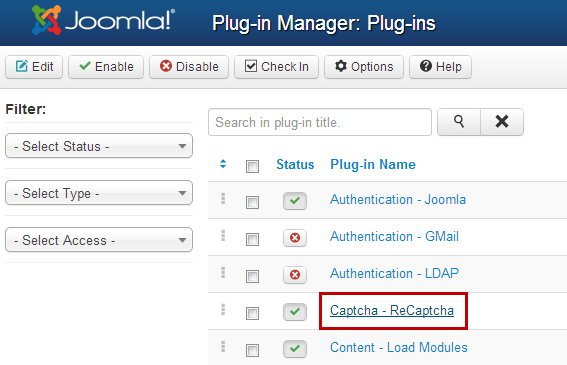Toggle status icon for Content - Load Modules
Image resolution: width=567 pixels, height=365 pixels.
point(295,349)
